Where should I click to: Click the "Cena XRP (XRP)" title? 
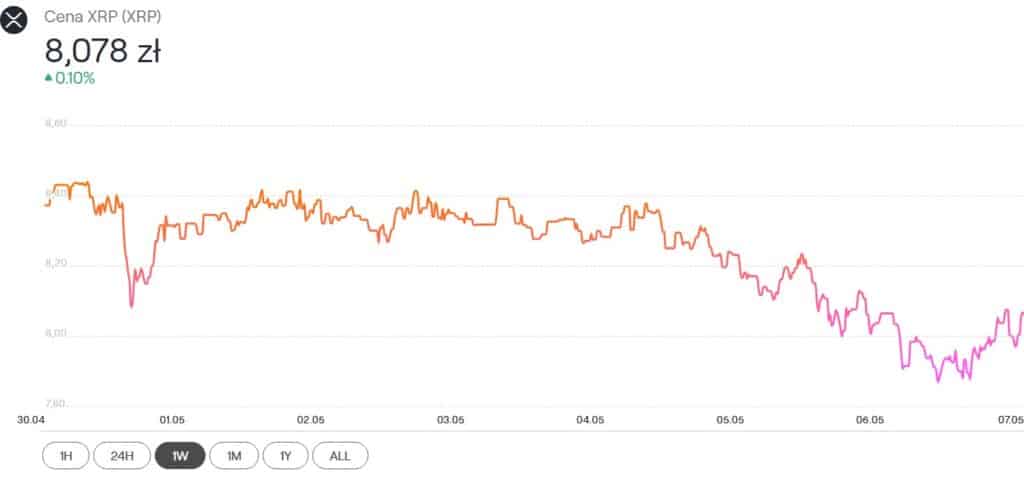click(105, 17)
